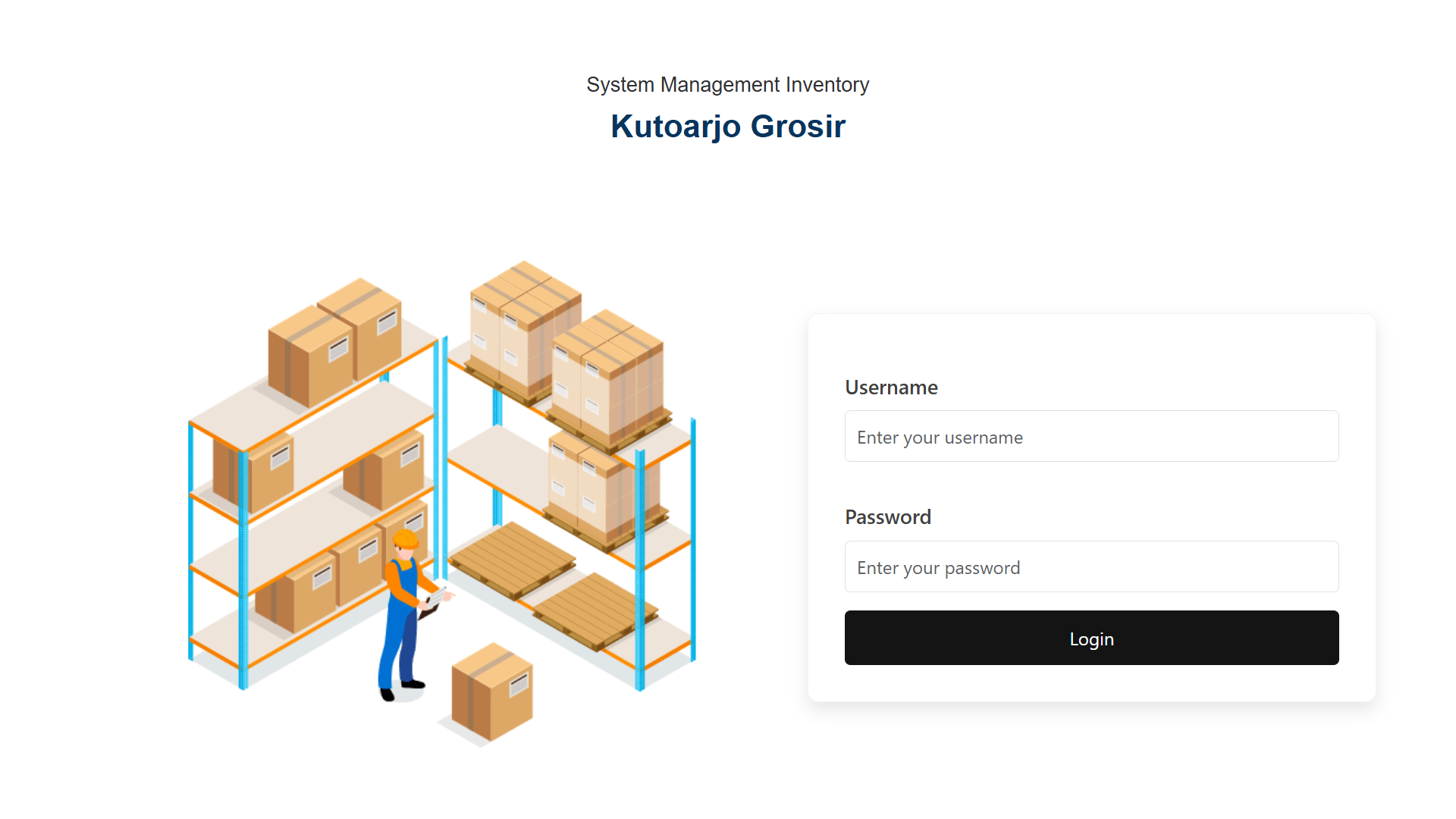Click the Username field label
Screen dimensions: 1456x819
(x=891, y=388)
